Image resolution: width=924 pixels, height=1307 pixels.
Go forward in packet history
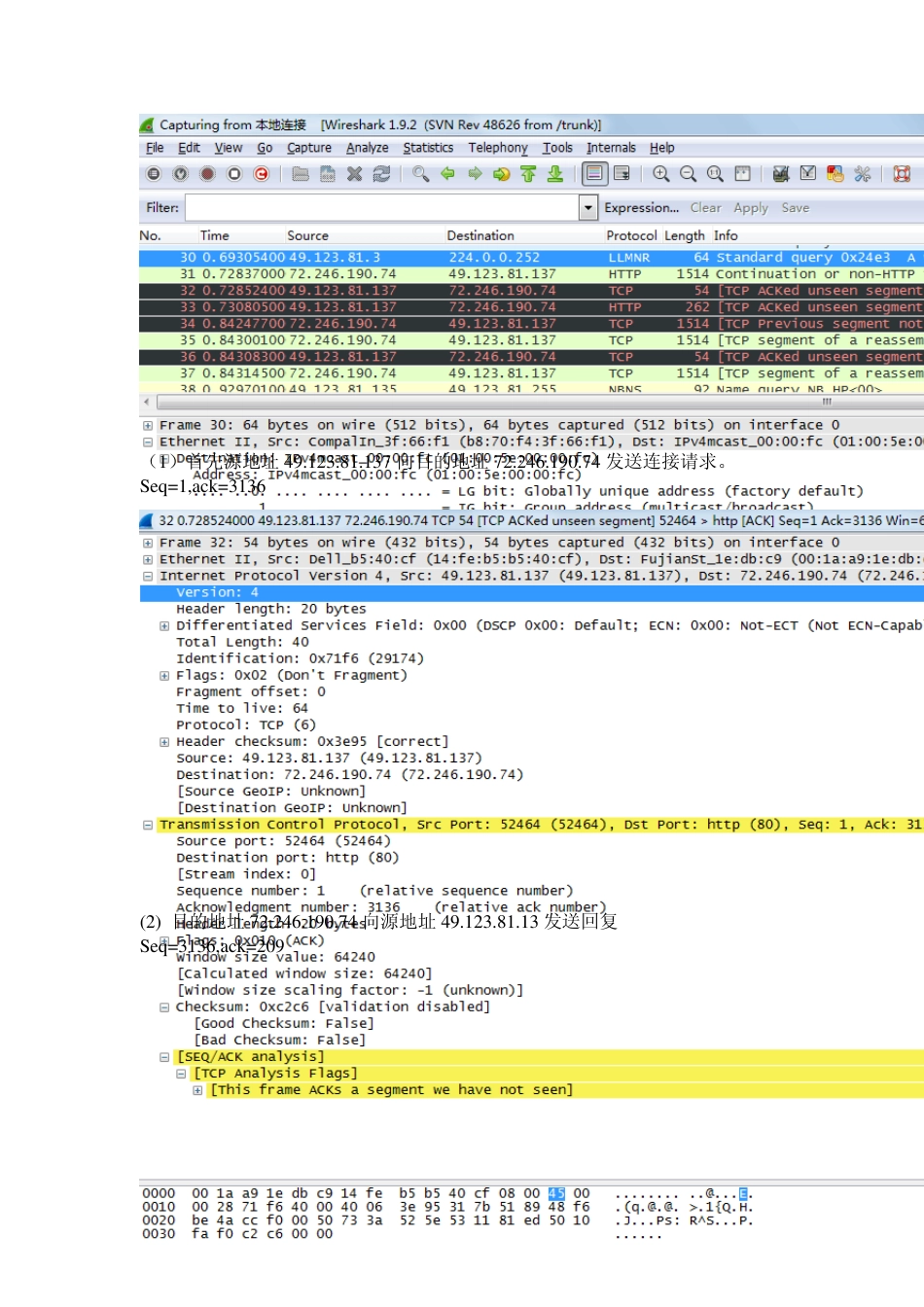475,174
